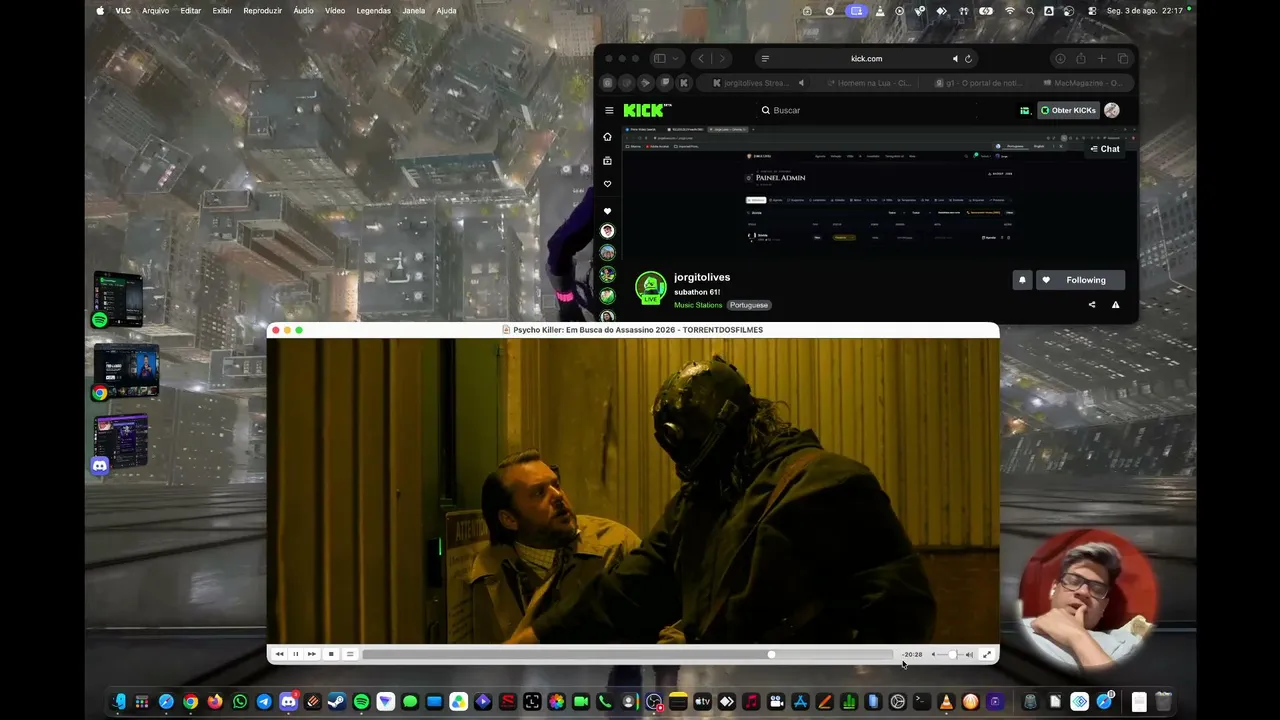Show the VLC playlist
This screenshot has height=720, width=1280.
(349, 654)
